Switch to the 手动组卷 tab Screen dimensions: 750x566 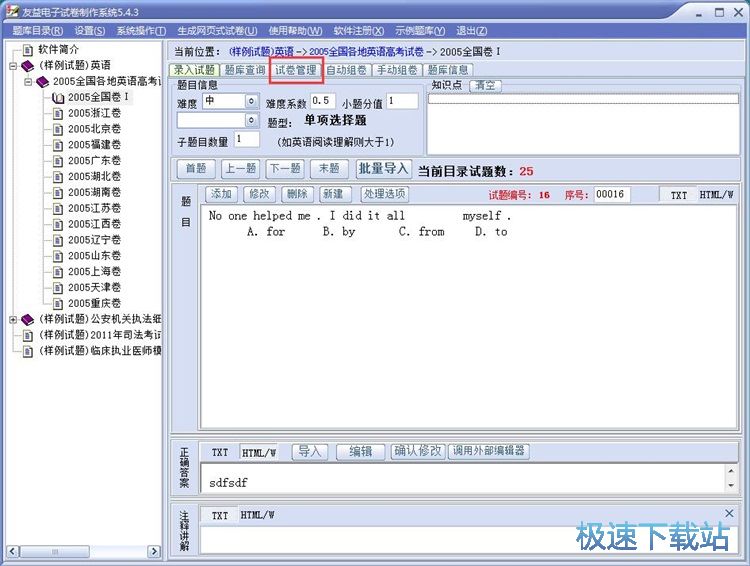pyautogui.click(x=397, y=70)
